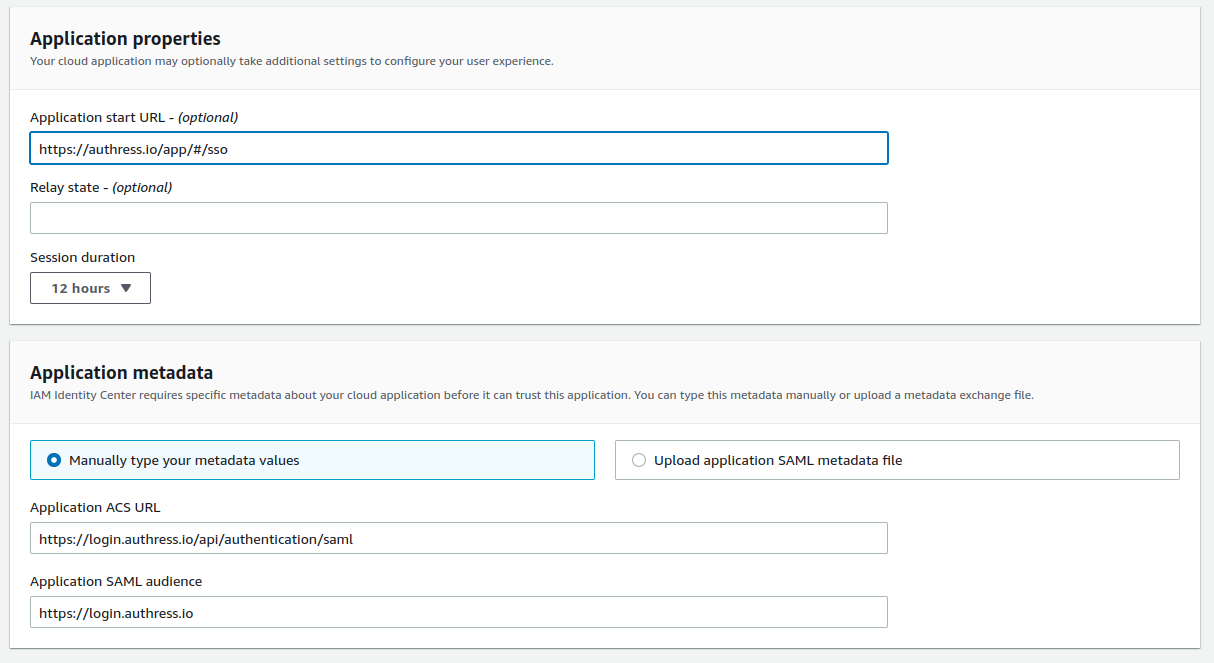Select the 'Manually type your metadata values' radio button
The height and width of the screenshot is (663, 1214).
click(56, 459)
